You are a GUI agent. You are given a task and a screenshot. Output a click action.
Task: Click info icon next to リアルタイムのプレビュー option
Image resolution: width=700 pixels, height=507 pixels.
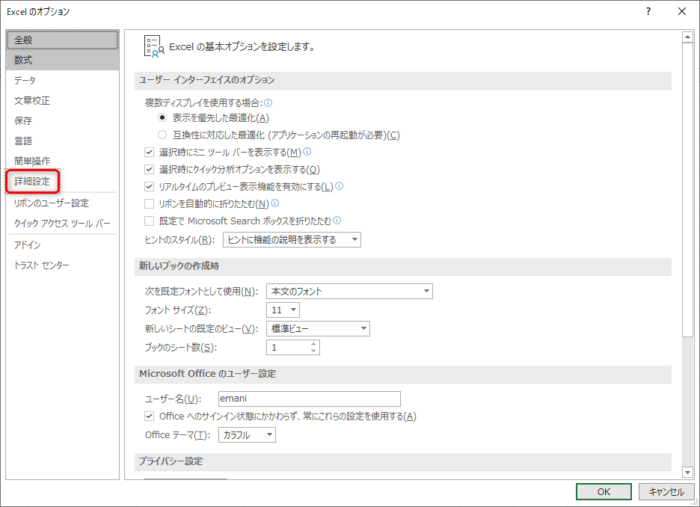(340, 186)
